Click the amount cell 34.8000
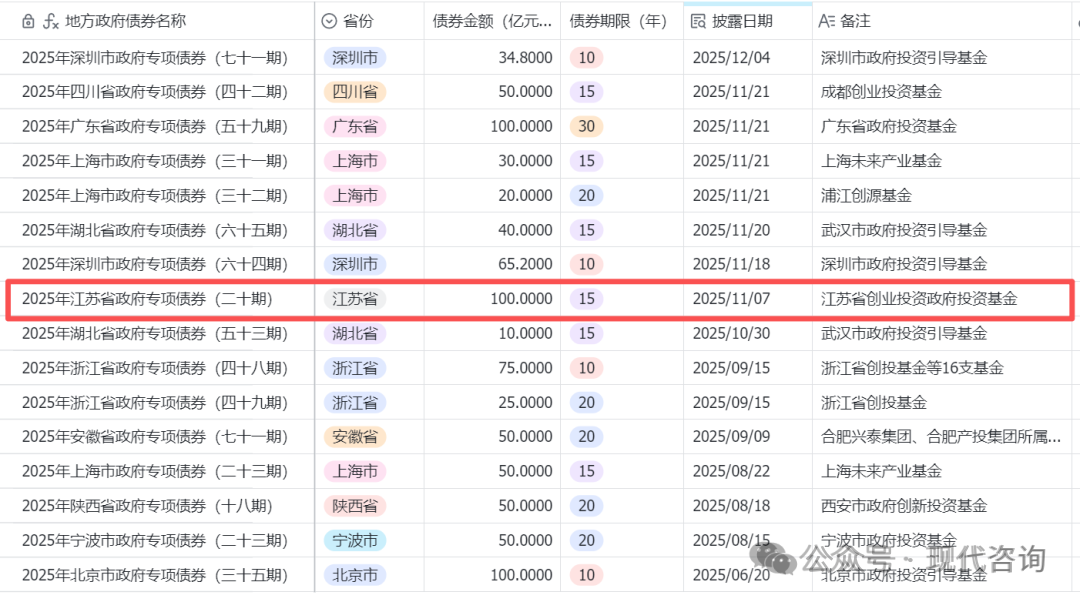Screen dimensions: 1080x602 pos(492,57)
